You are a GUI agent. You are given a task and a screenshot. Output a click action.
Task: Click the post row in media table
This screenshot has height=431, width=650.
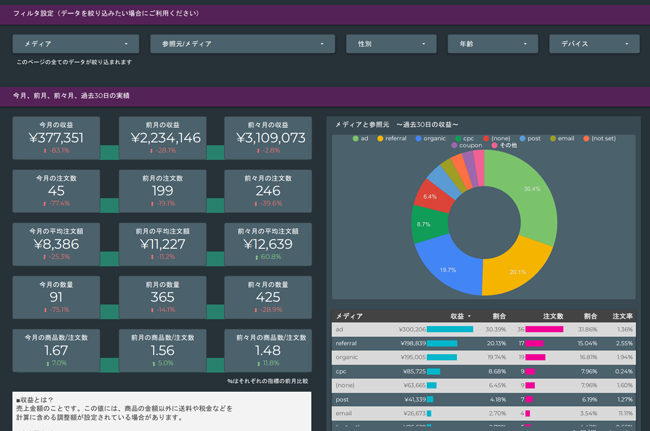[484, 400]
